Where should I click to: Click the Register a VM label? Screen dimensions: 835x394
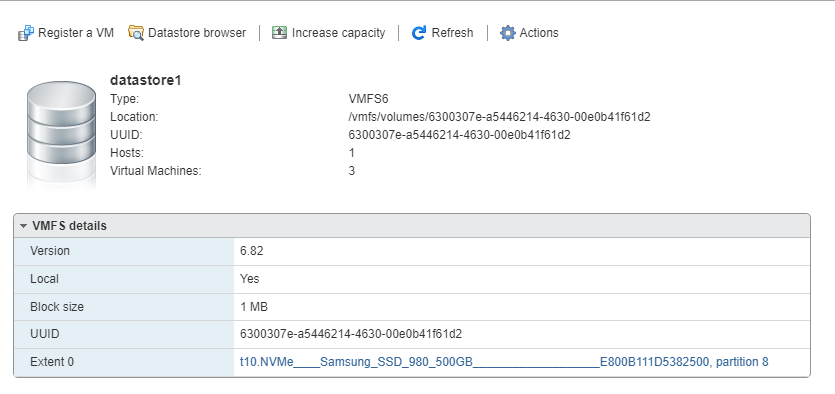(76, 33)
